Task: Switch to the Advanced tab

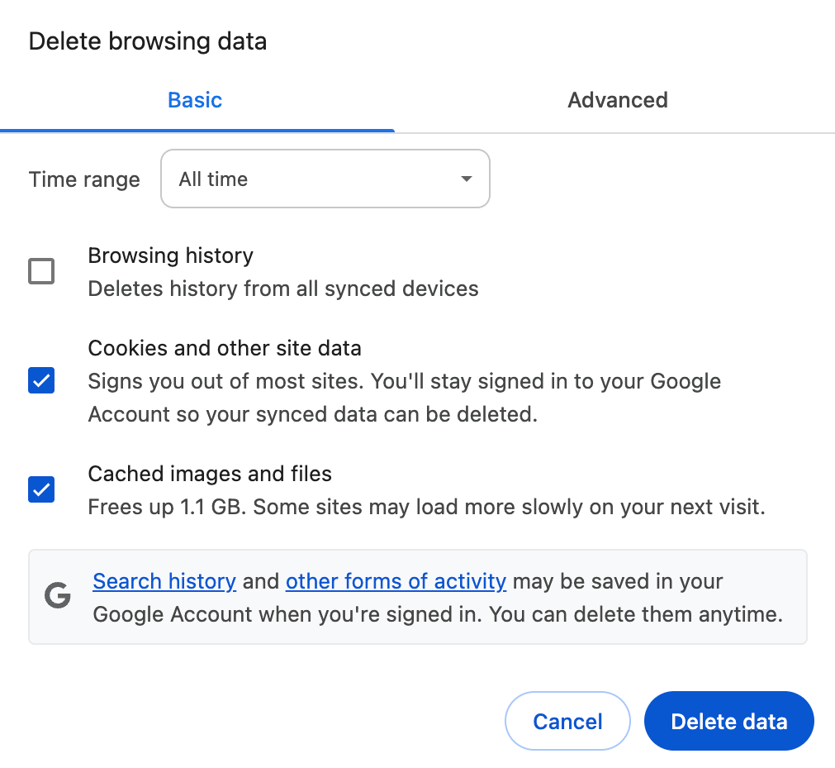Action: (x=617, y=100)
